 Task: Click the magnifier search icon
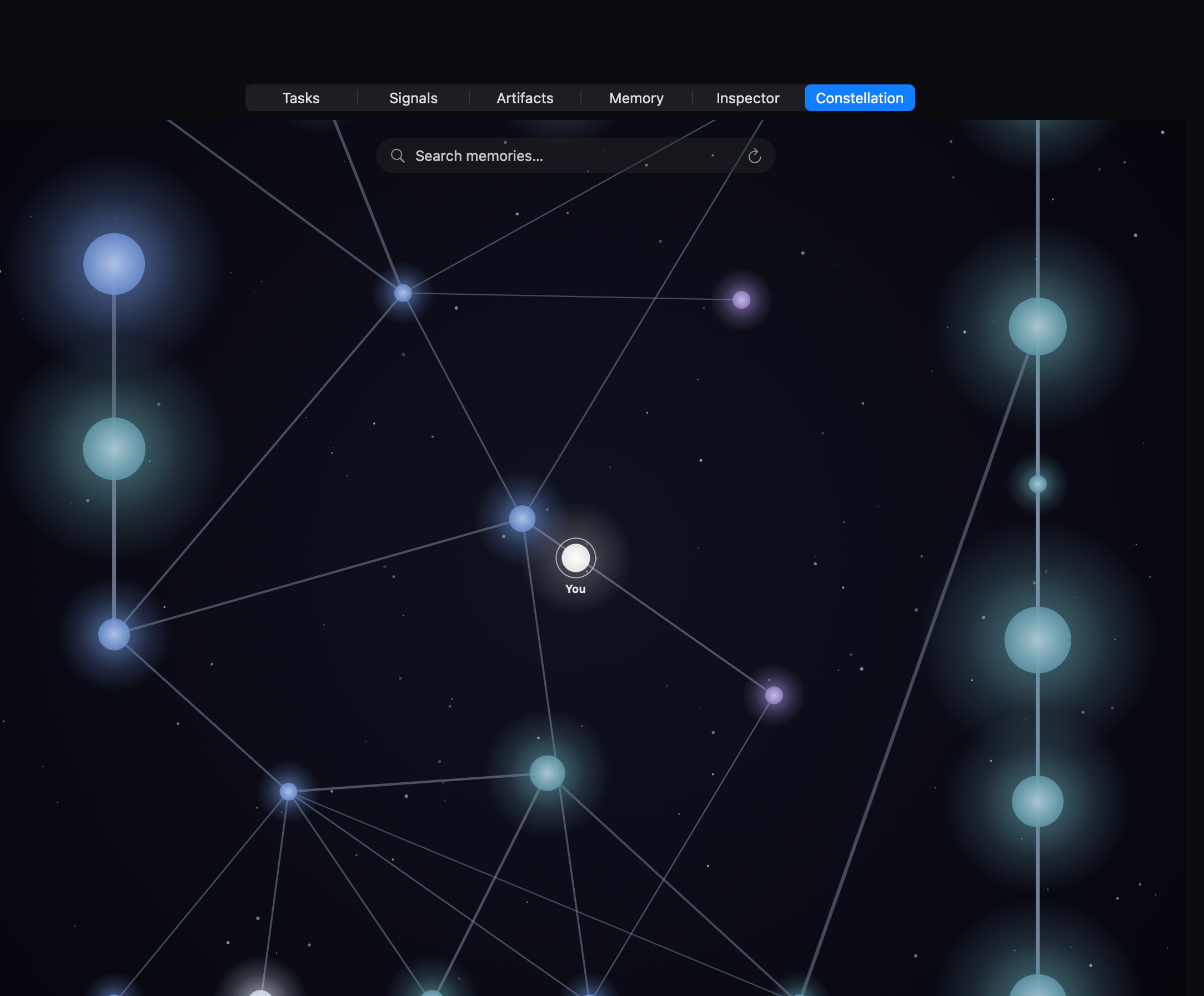coord(397,156)
